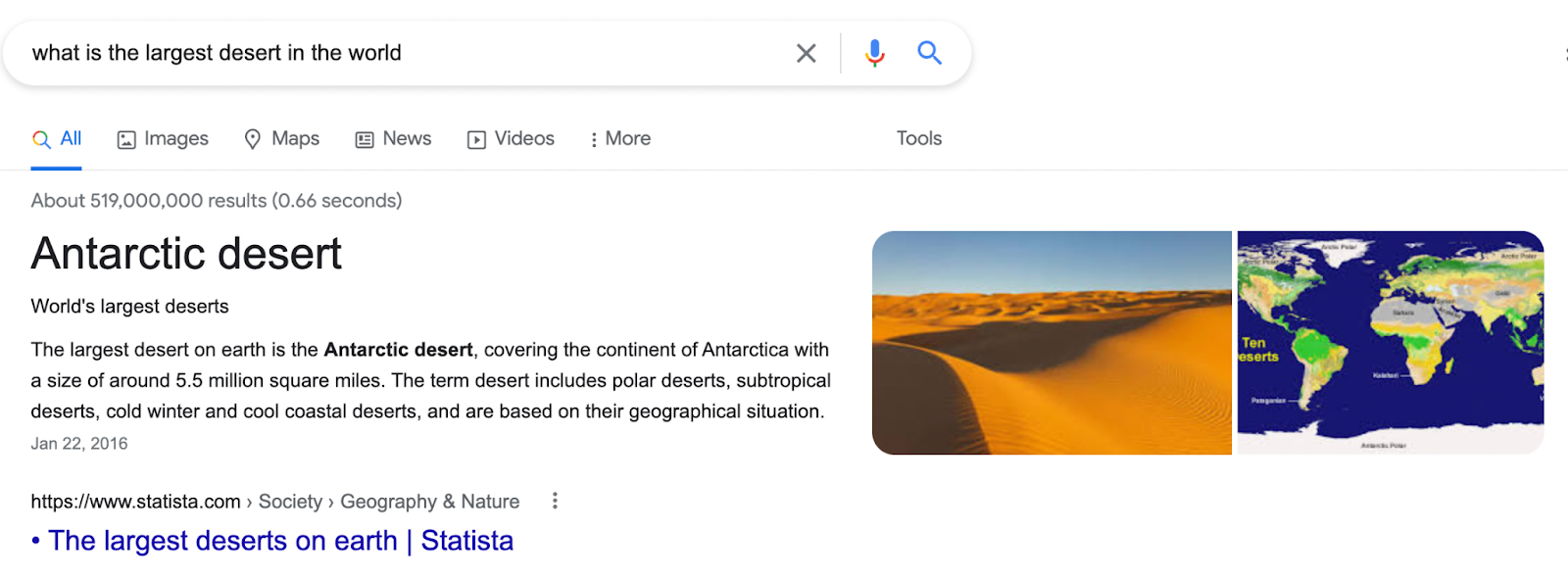The image size is (1568, 581).
Task: Open the Geography & Nature breadcrumb
Action: [x=430, y=501]
